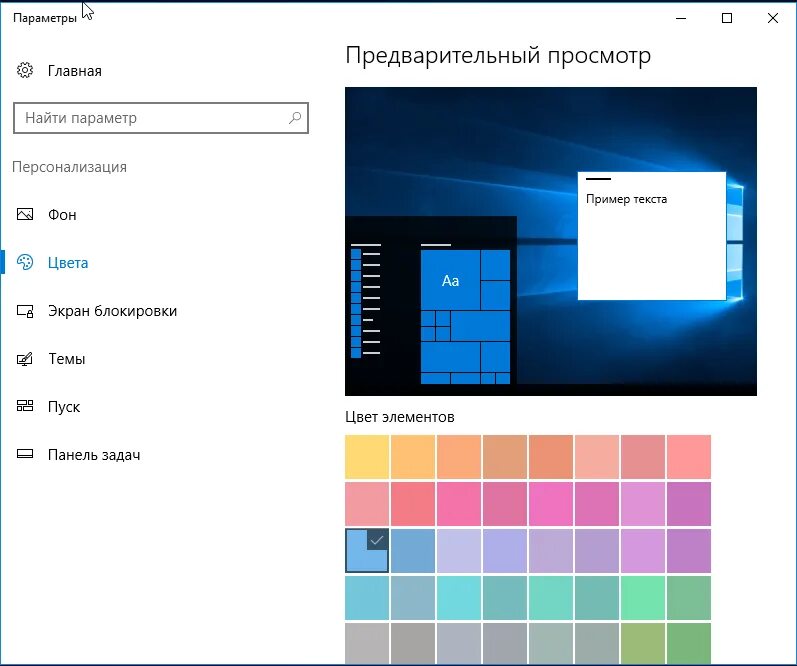Select the second gray swatch in bottom row
Viewport: 797px width, 666px height.
coord(413,643)
